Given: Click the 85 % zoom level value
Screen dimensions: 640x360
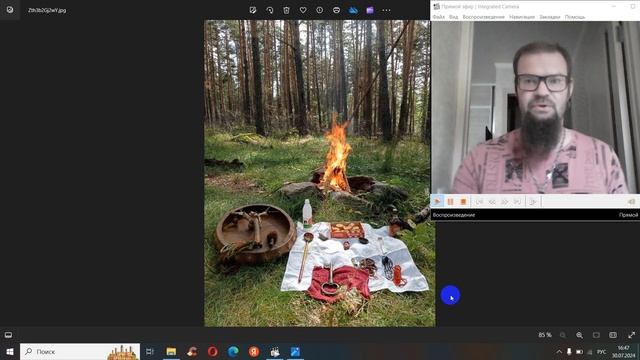Looking at the screenshot, I should point(544,335).
